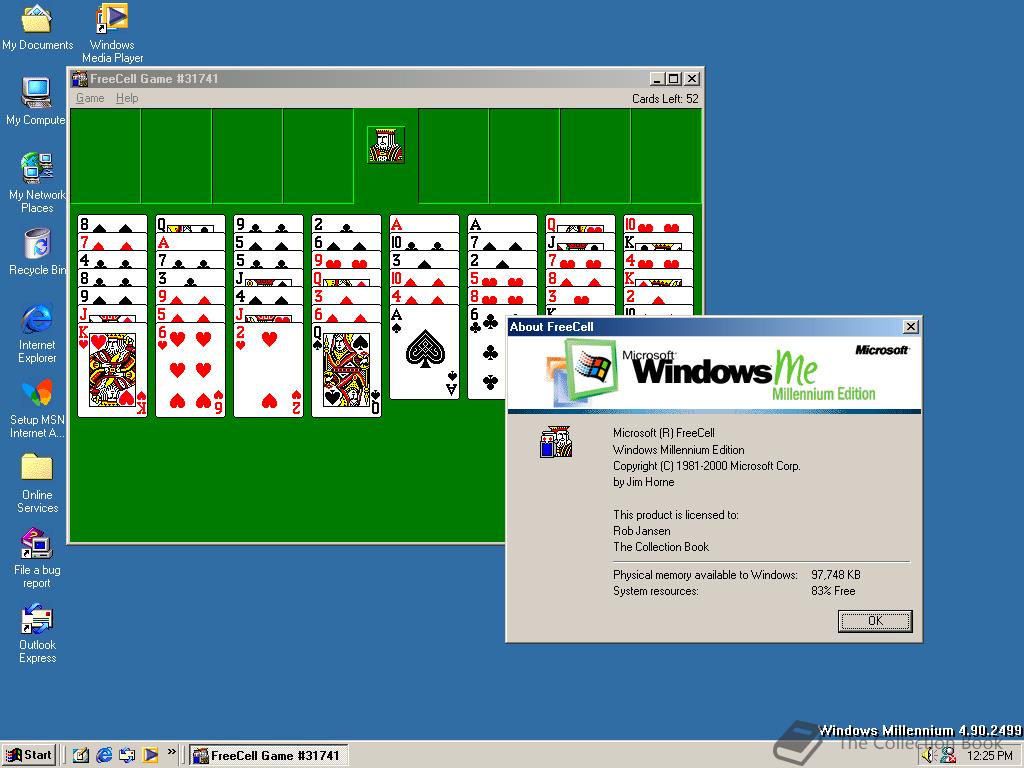Launch Internet Explorer from Quick Launch
This screenshot has width=1024, height=768.
(104, 755)
